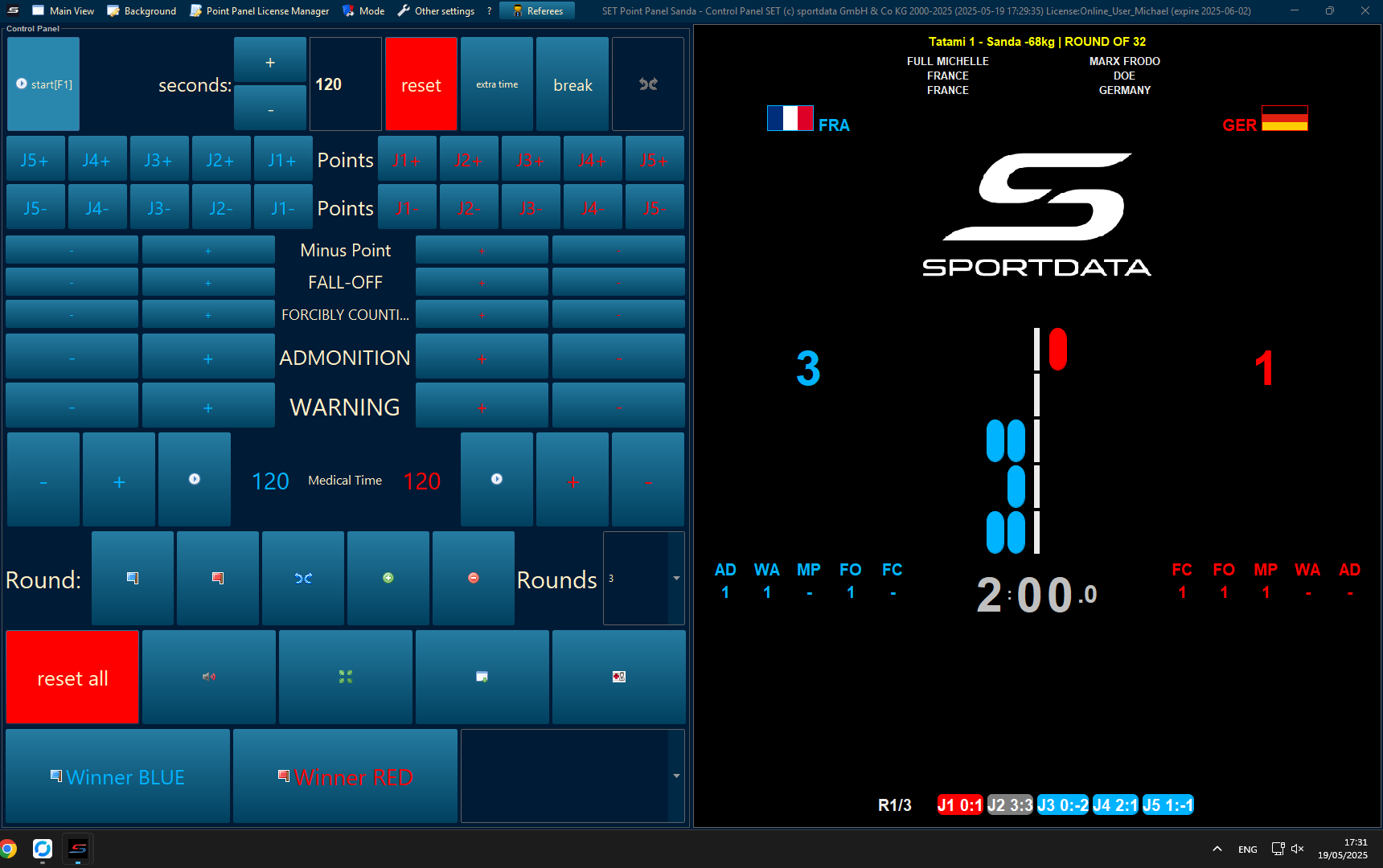This screenshot has width=1383, height=868.
Task: Click the red reset all button
Action: pyautogui.click(x=72, y=678)
